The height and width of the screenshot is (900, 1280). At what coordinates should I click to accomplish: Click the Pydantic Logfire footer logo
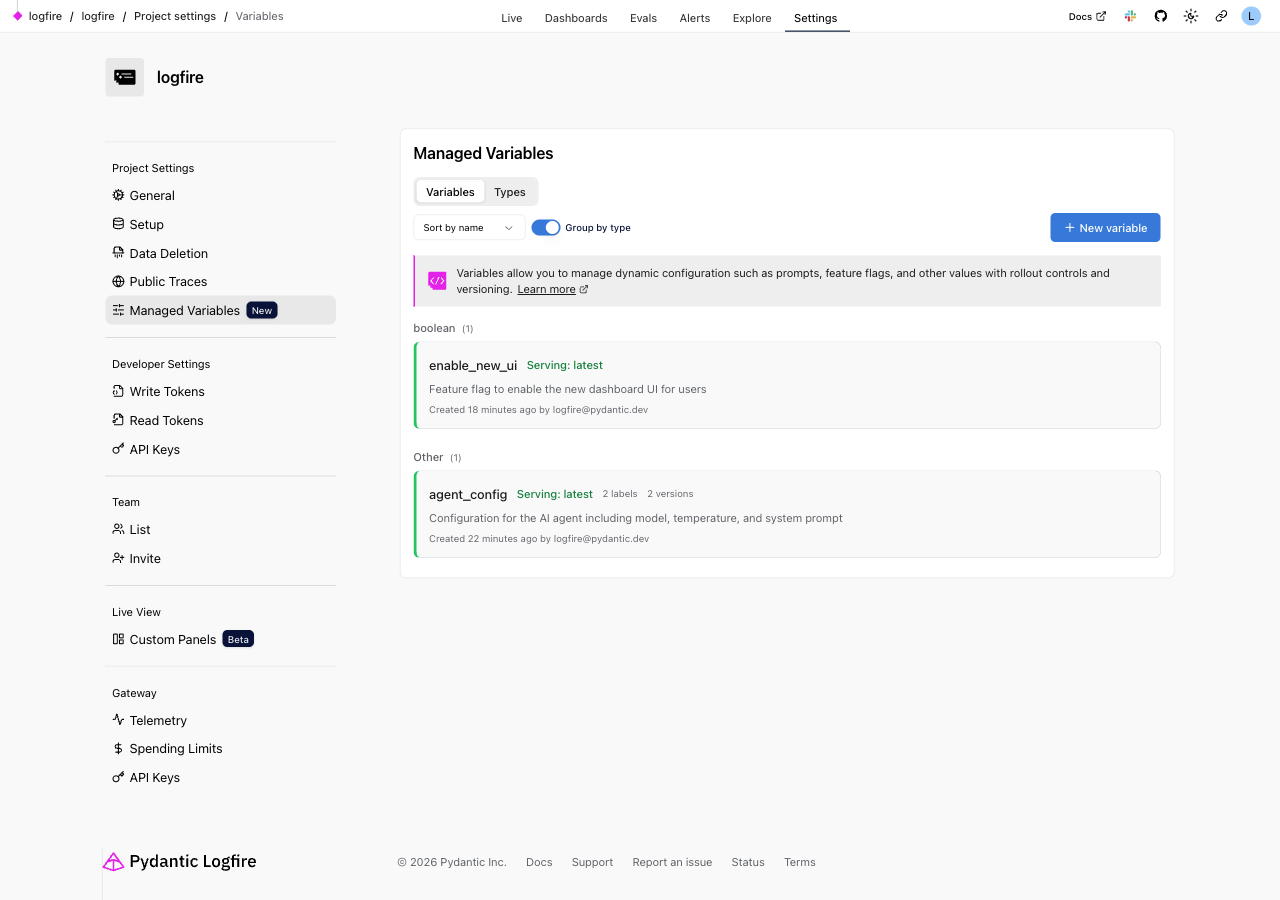[180, 861]
